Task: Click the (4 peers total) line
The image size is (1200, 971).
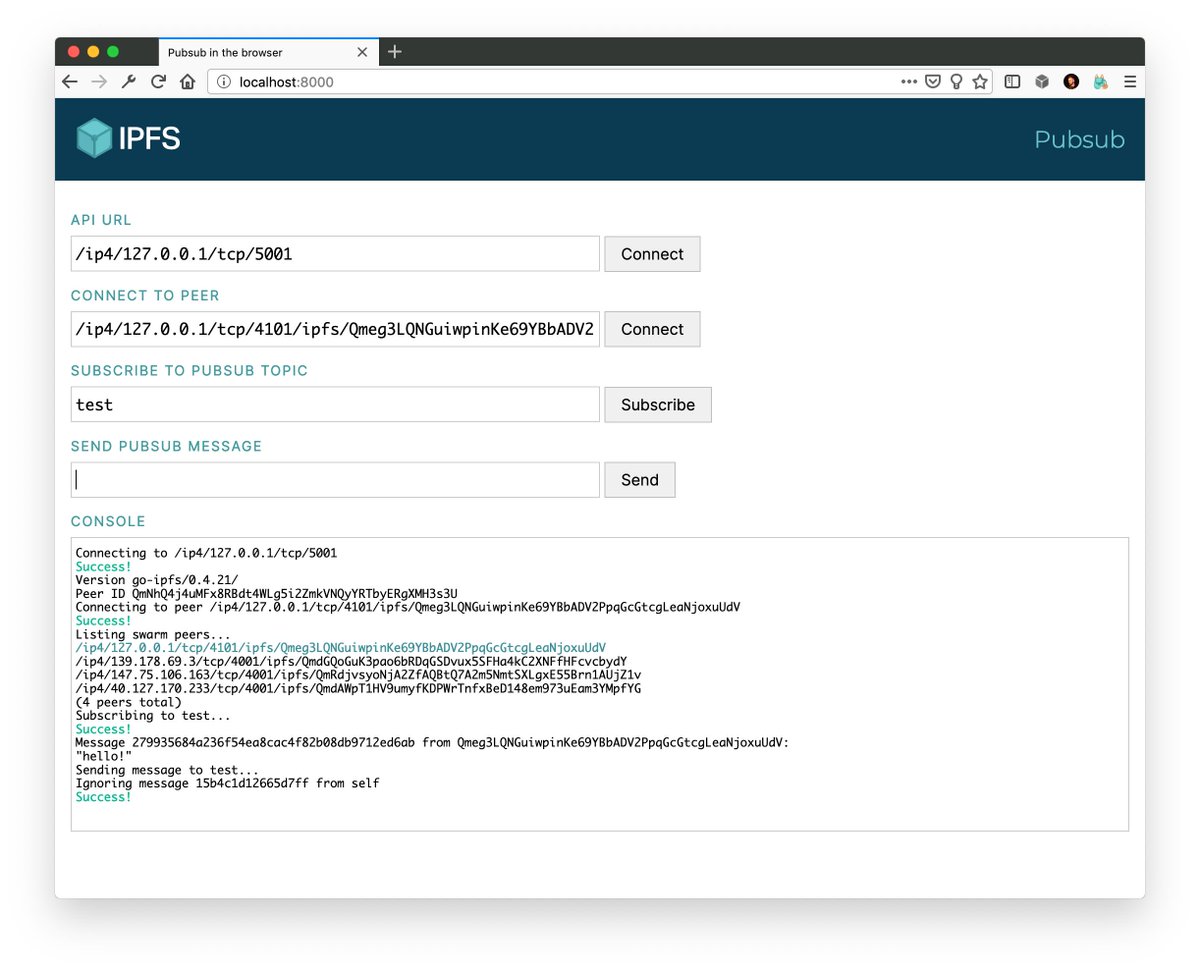Action: 128,703
